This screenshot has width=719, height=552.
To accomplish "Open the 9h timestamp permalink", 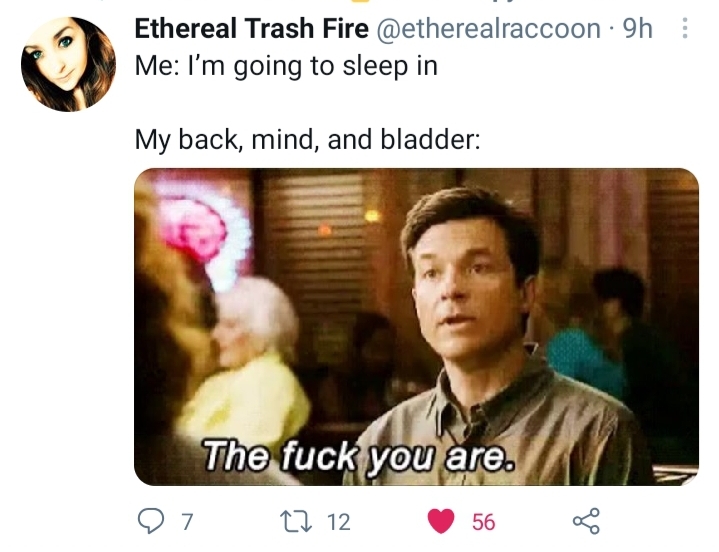I will click(638, 28).
